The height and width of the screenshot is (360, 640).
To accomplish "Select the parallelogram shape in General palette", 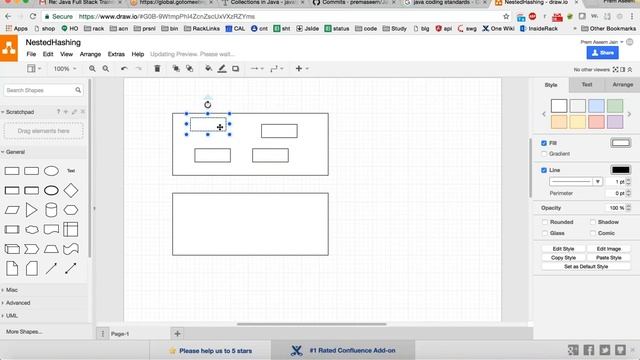I will (12, 210).
